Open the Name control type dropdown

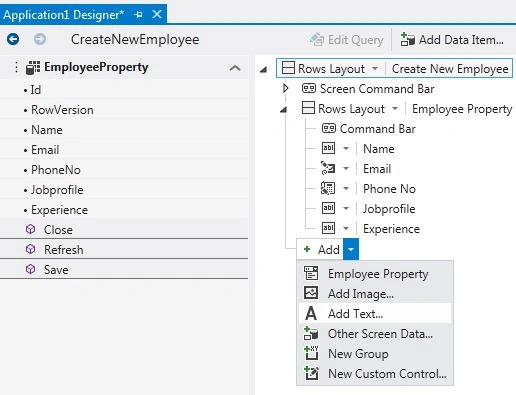[346, 149]
